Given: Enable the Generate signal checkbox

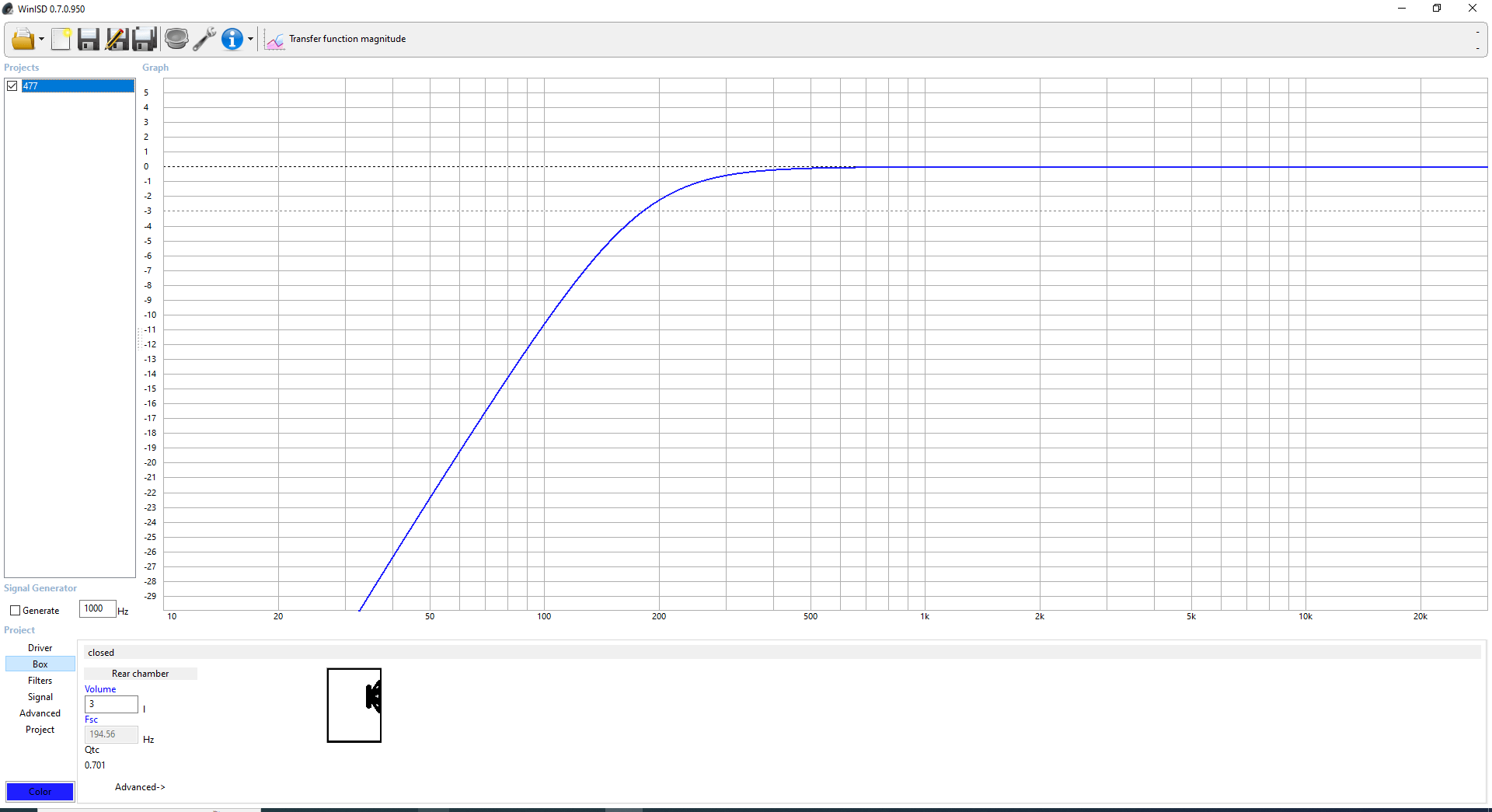Looking at the screenshot, I should tap(15, 611).
